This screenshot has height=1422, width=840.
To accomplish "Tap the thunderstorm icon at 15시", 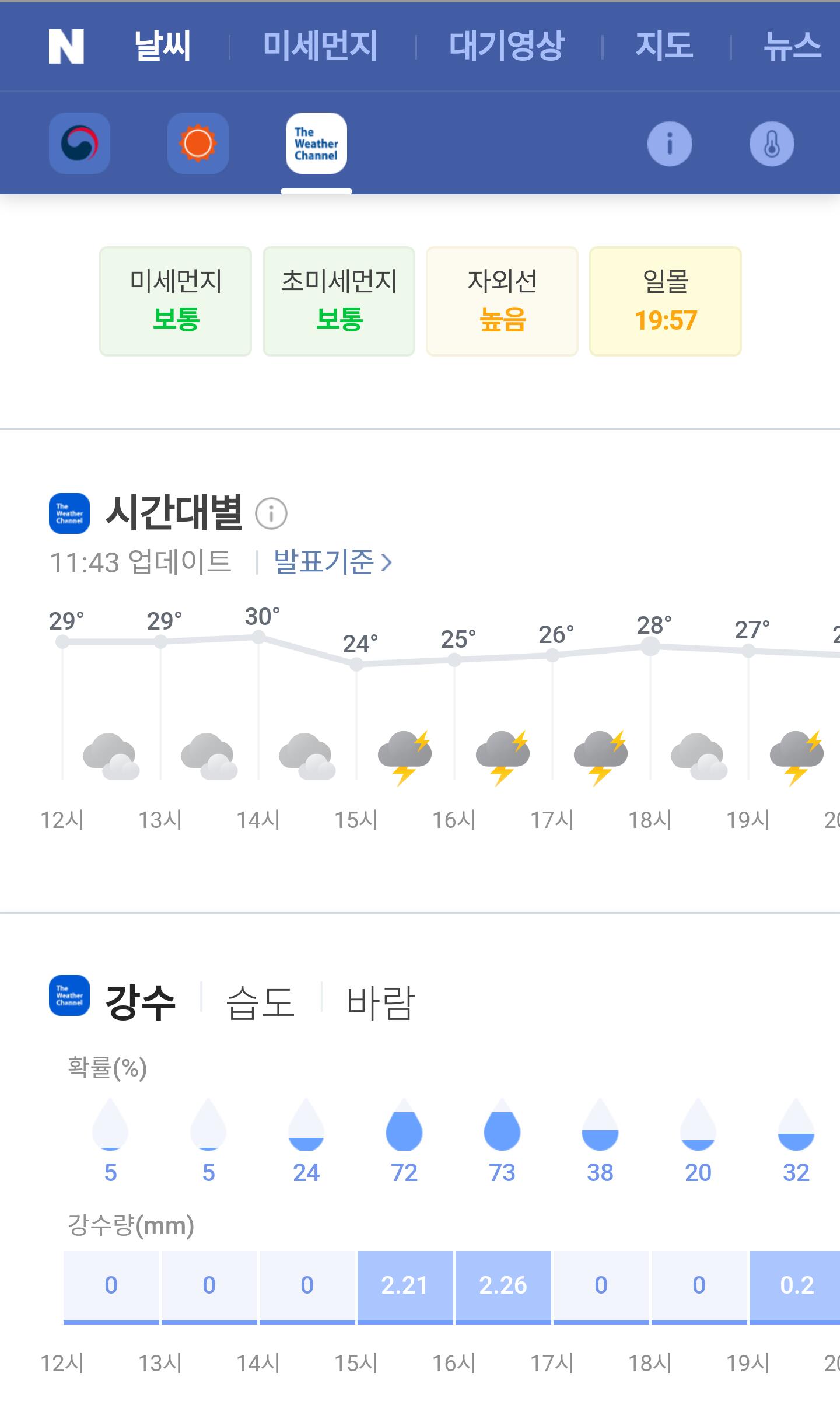I will coord(405,756).
